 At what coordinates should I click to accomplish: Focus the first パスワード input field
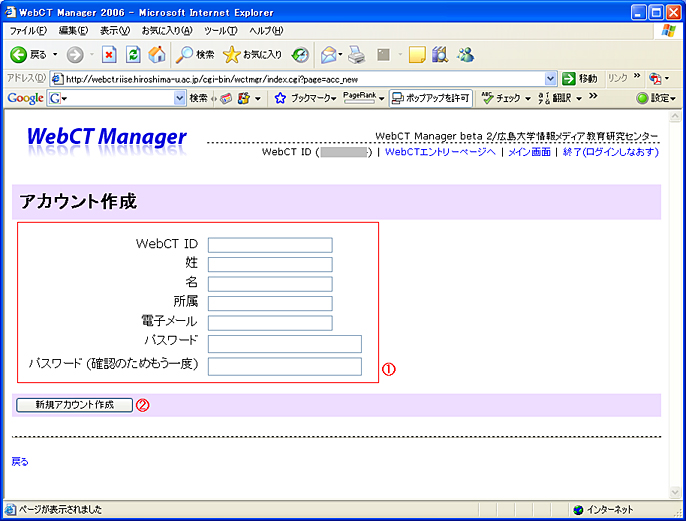285,344
